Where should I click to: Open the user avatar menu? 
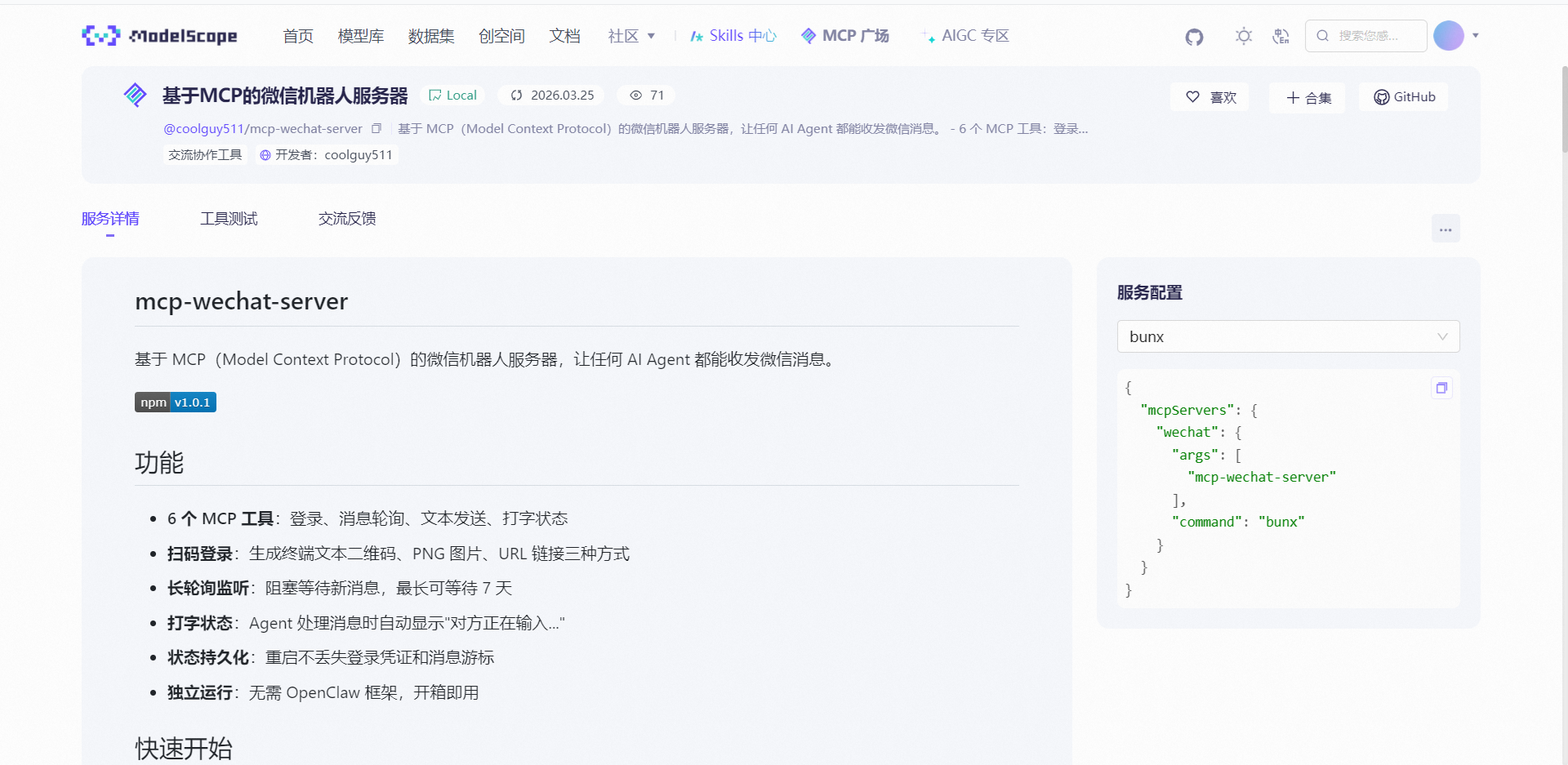coord(1449,36)
